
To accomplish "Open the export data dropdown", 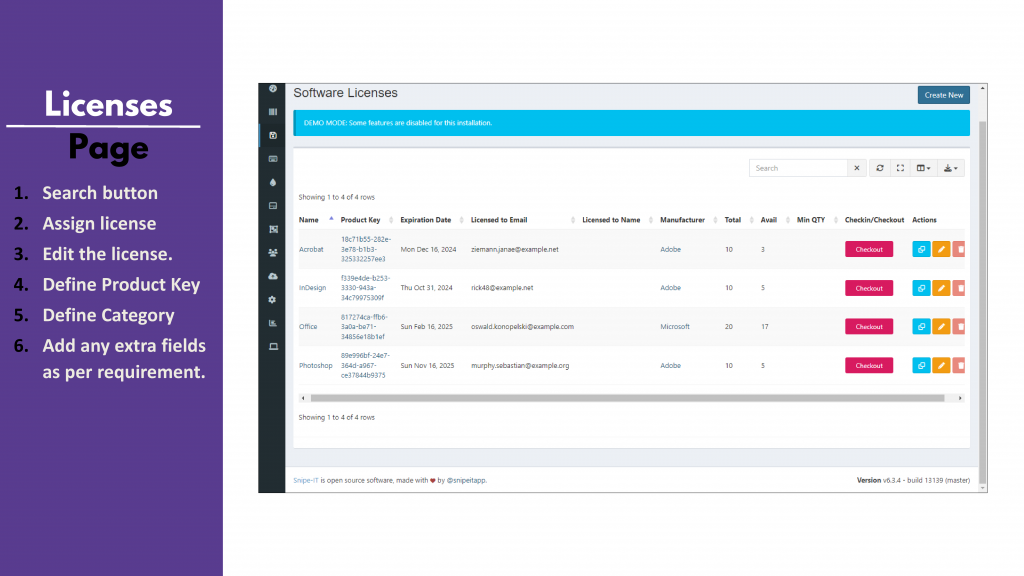I will [952, 168].
